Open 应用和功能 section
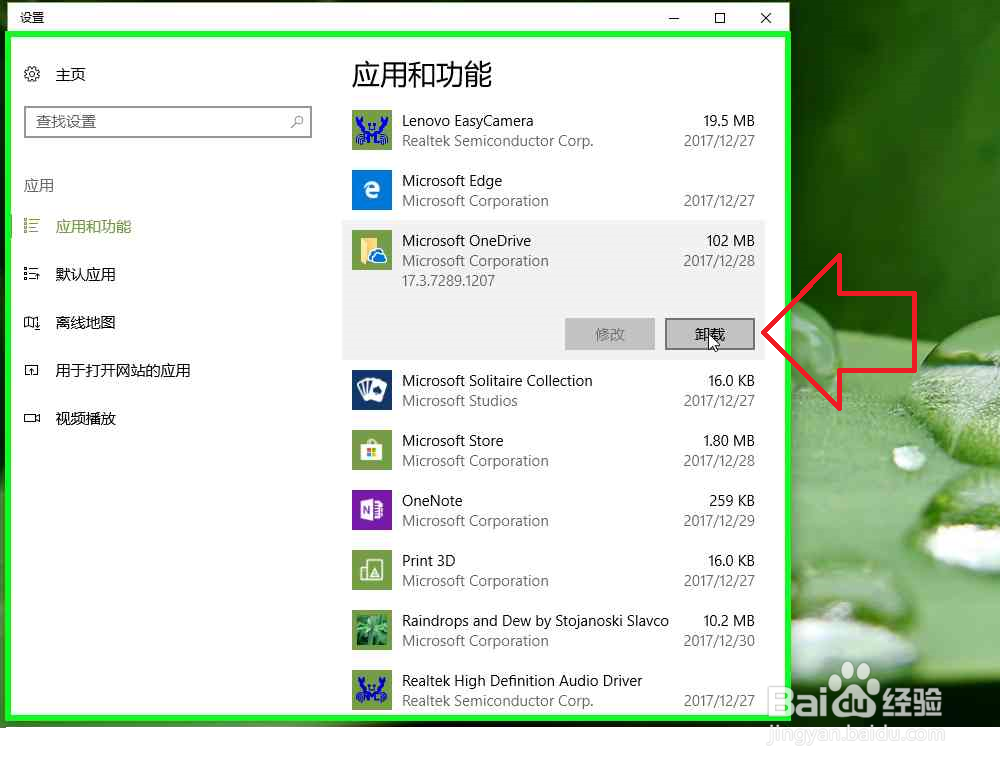This screenshot has height=768, width=1000. point(93,226)
